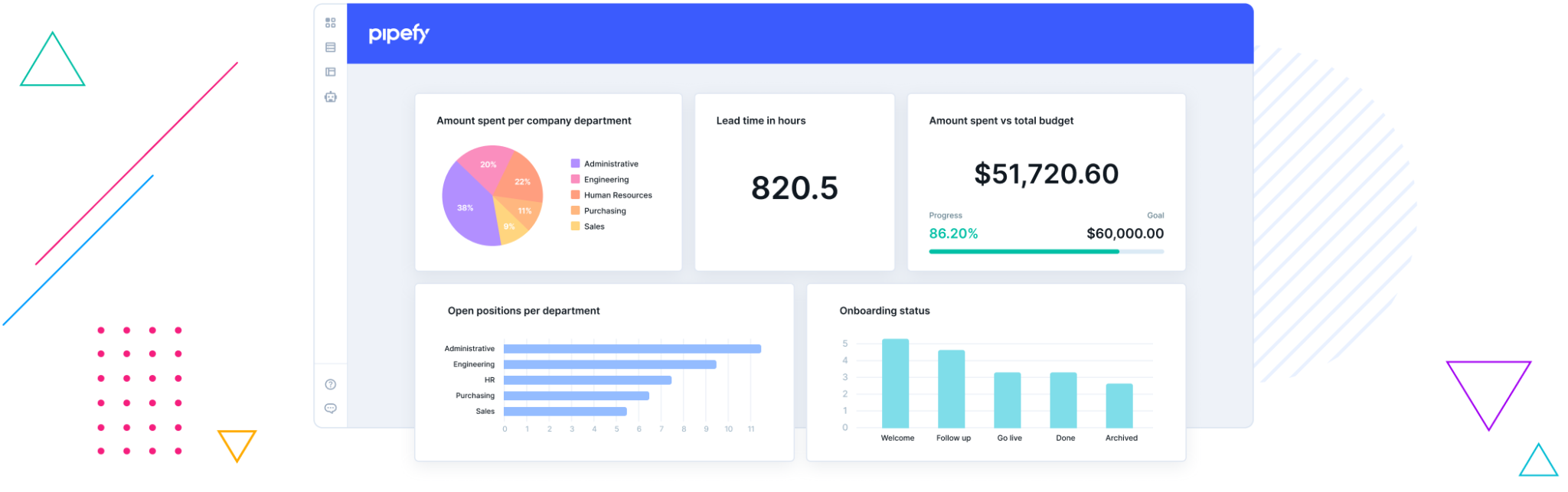Click the Pipefy logo in the header
The height and width of the screenshot is (492, 1568).
(x=399, y=34)
